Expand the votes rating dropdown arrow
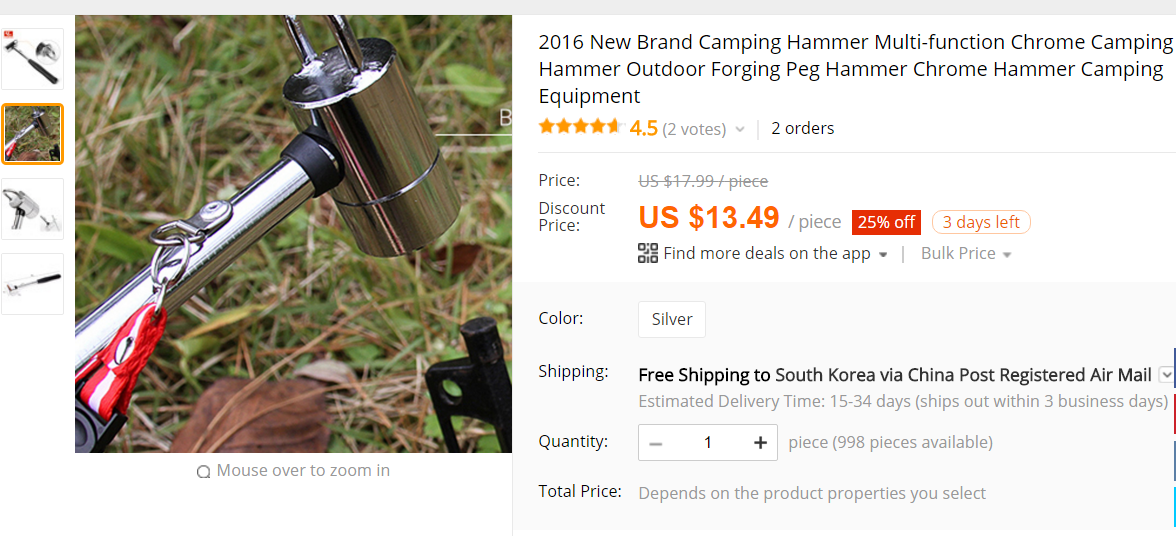Image resolution: width=1176 pixels, height=536 pixels. coord(740,129)
